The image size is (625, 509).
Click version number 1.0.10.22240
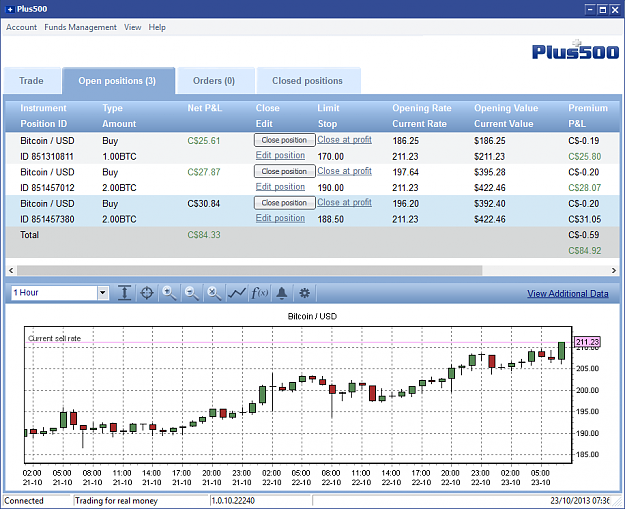point(233,501)
